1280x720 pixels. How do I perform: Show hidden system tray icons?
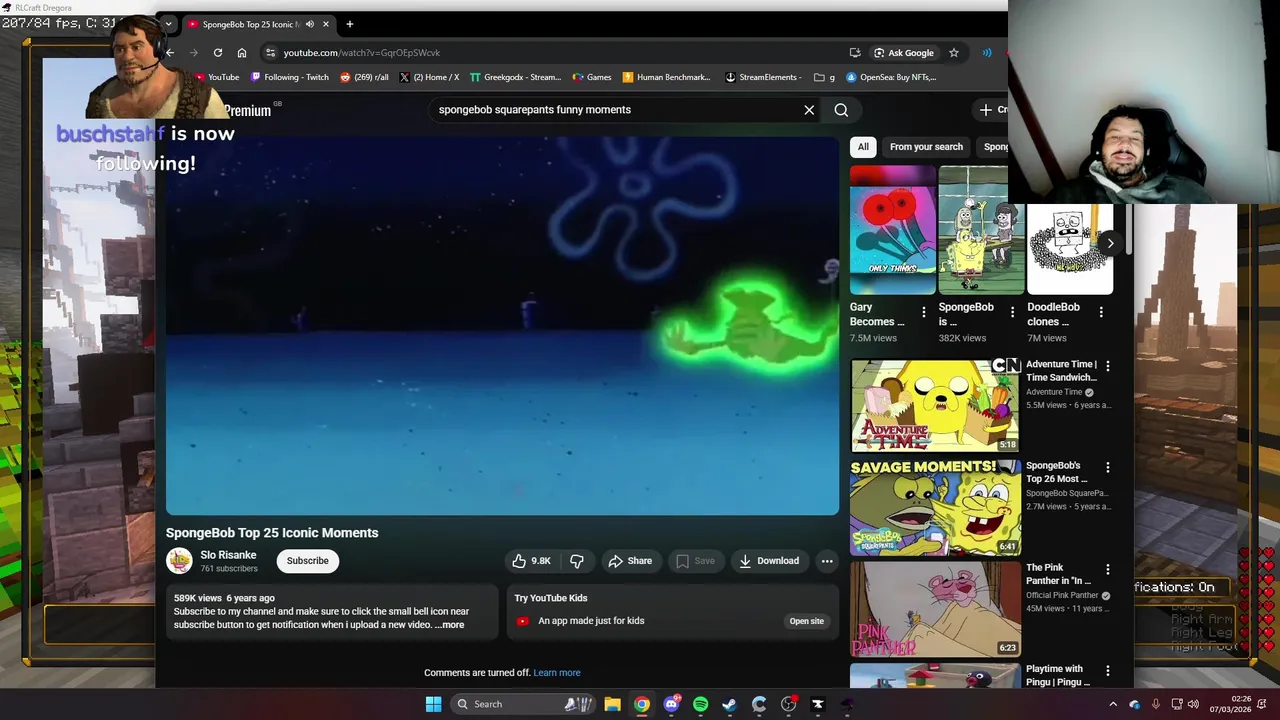(x=1113, y=704)
